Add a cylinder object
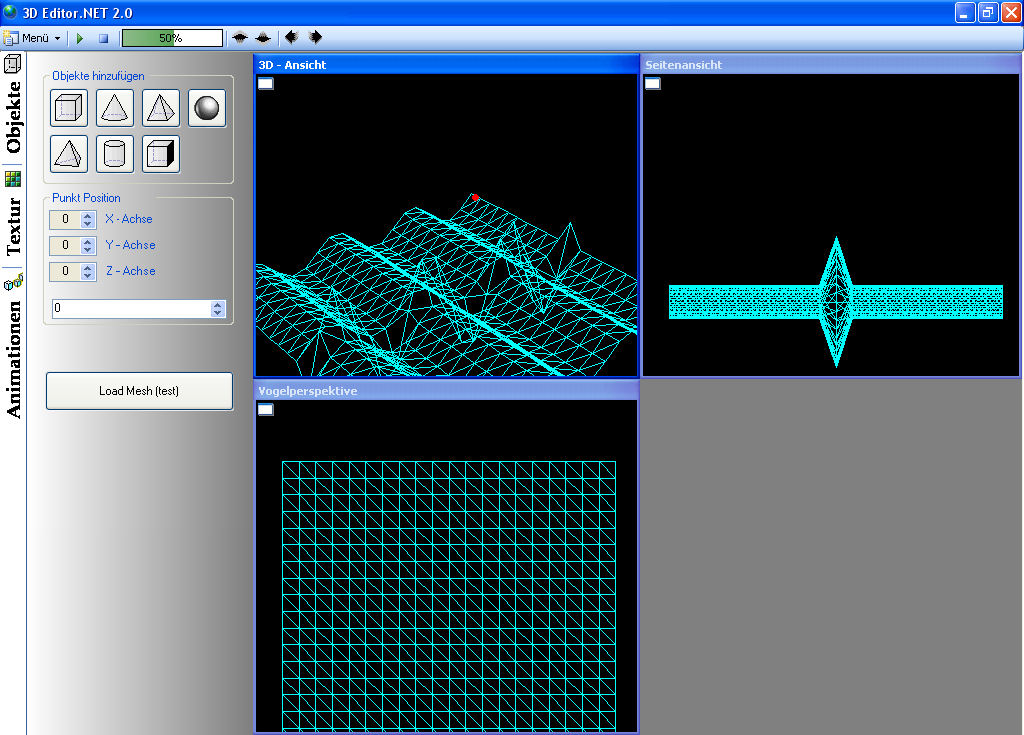 pyautogui.click(x=115, y=154)
